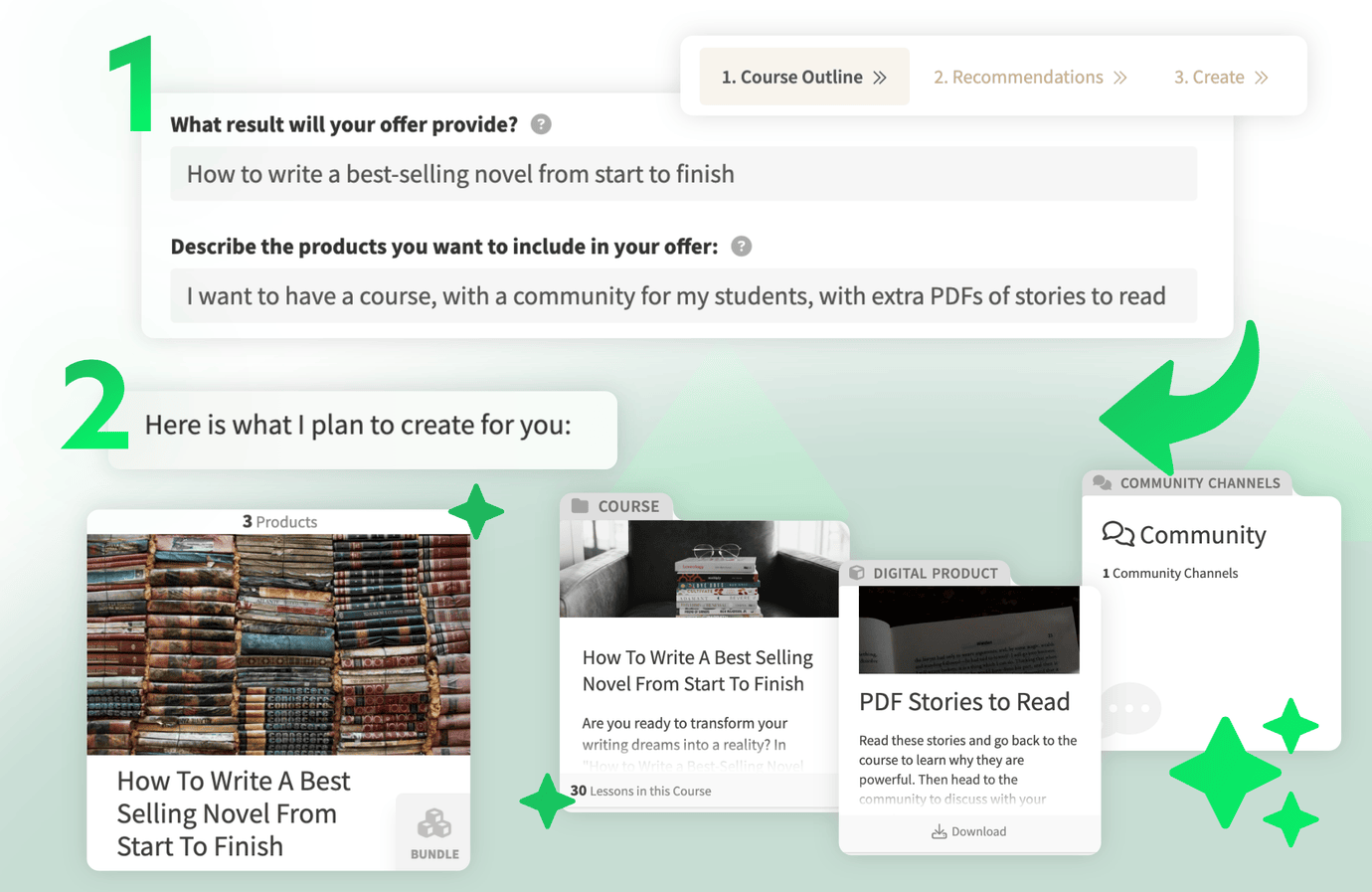Image resolution: width=1372 pixels, height=892 pixels.
Task: Click the speech bubbles icon beside Community
Action: point(1118,534)
